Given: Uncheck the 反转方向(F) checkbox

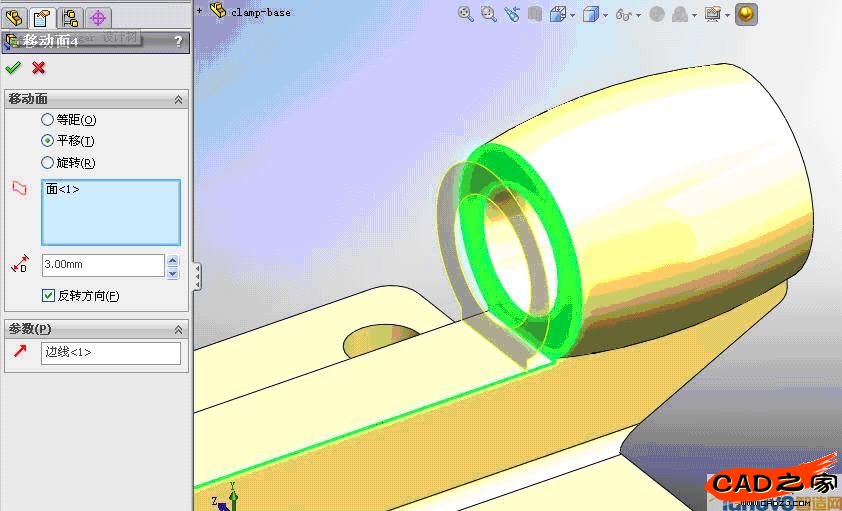Looking at the screenshot, I should pyautogui.click(x=48, y=295).
